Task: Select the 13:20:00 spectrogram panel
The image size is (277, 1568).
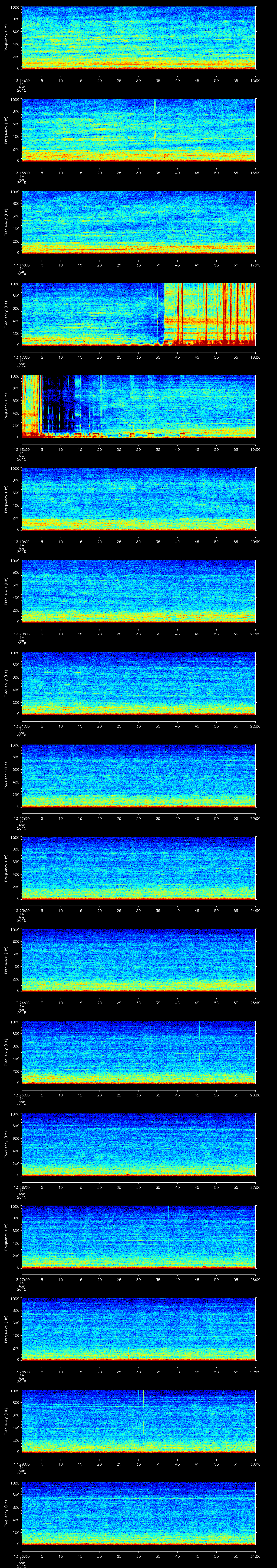Action: (x=138, y=591)
